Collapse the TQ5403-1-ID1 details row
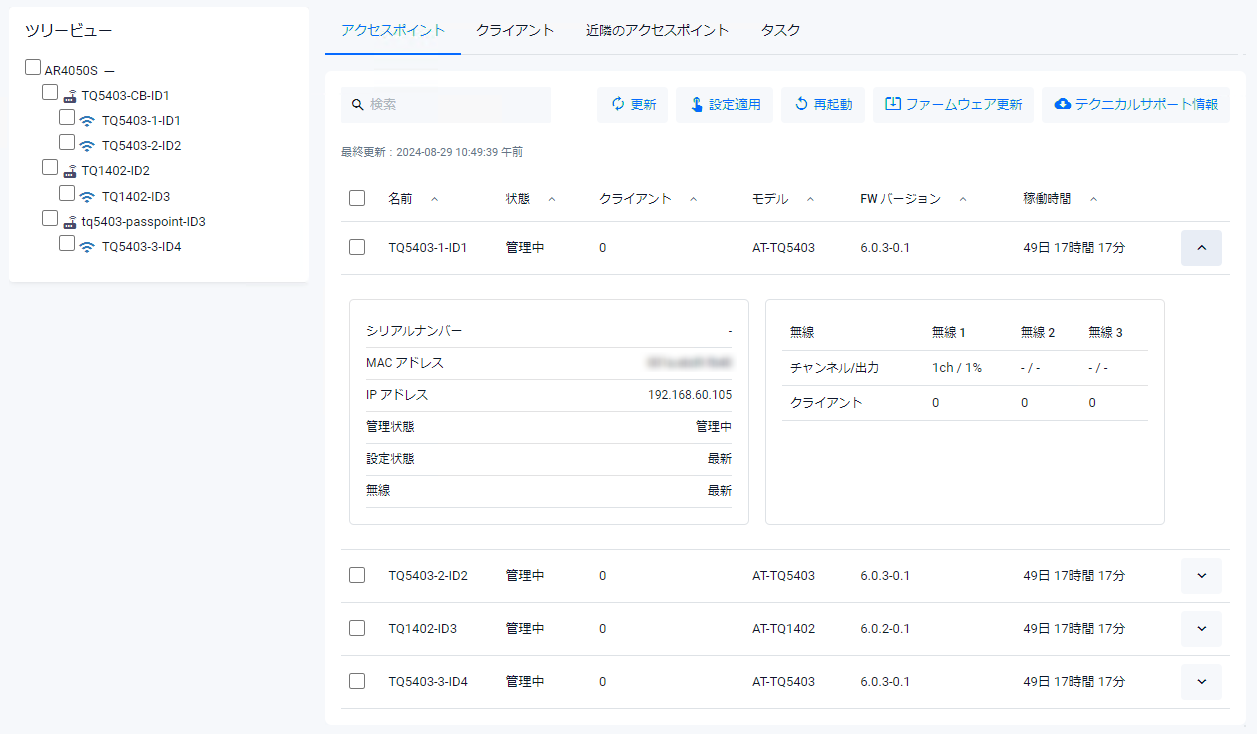Viewport: 1257px width, 734px height. pyautogui.click(x=1201, y=247)
